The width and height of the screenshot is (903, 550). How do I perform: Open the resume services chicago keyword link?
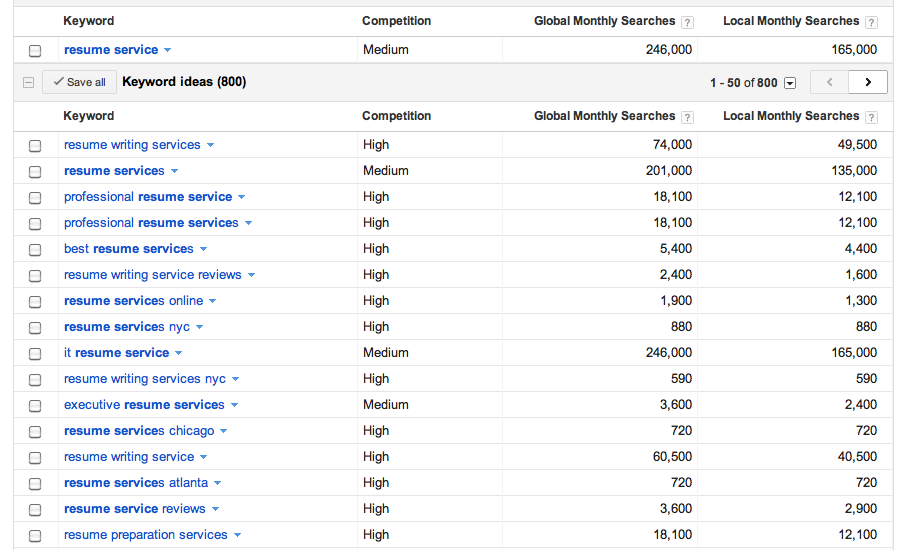tap(139, 431)
